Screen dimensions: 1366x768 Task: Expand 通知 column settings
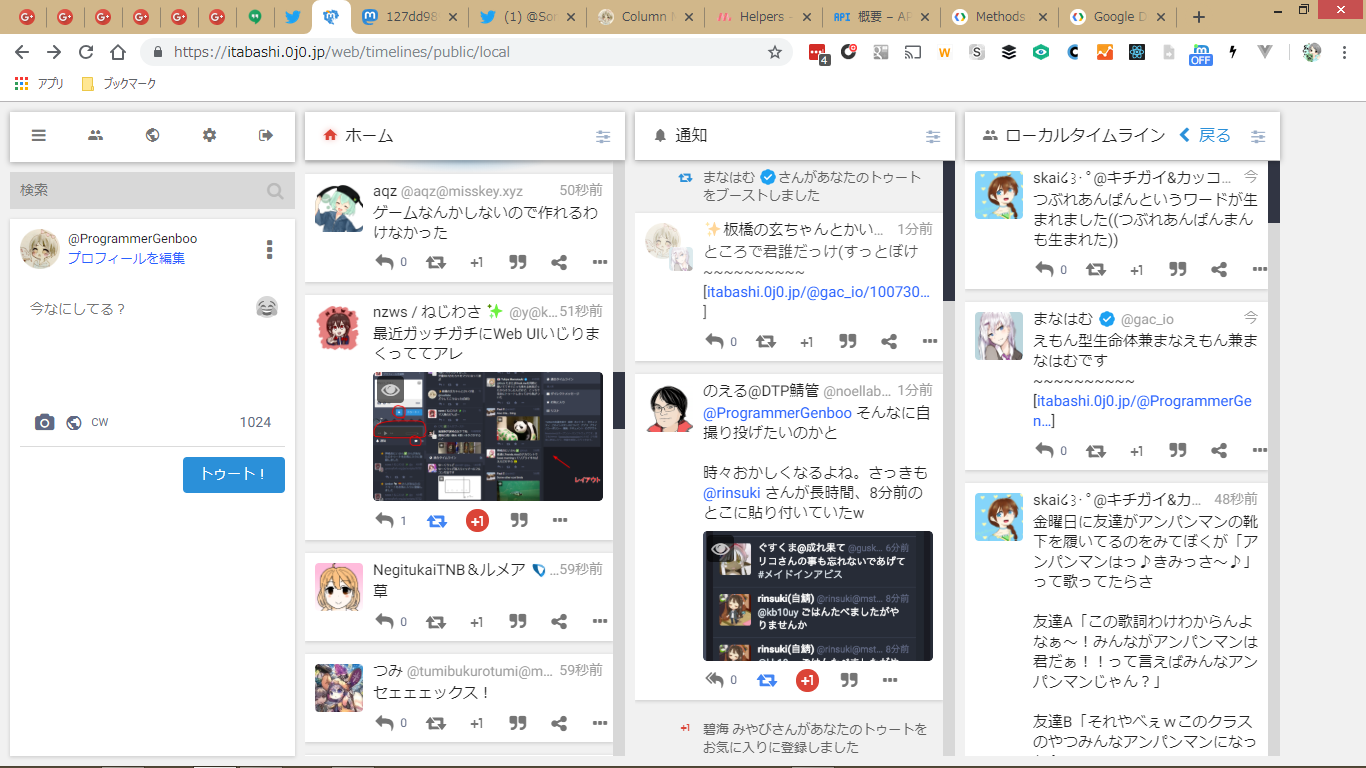coord(933,137)
